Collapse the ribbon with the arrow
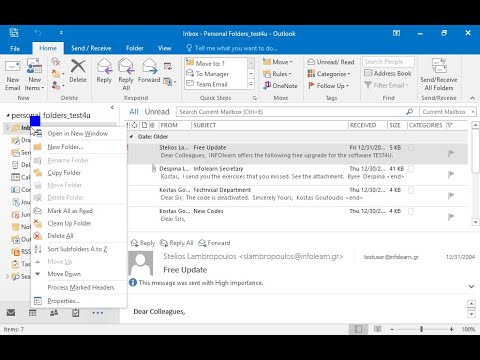This screenshot has height=360, width=480. pos(472,98)
